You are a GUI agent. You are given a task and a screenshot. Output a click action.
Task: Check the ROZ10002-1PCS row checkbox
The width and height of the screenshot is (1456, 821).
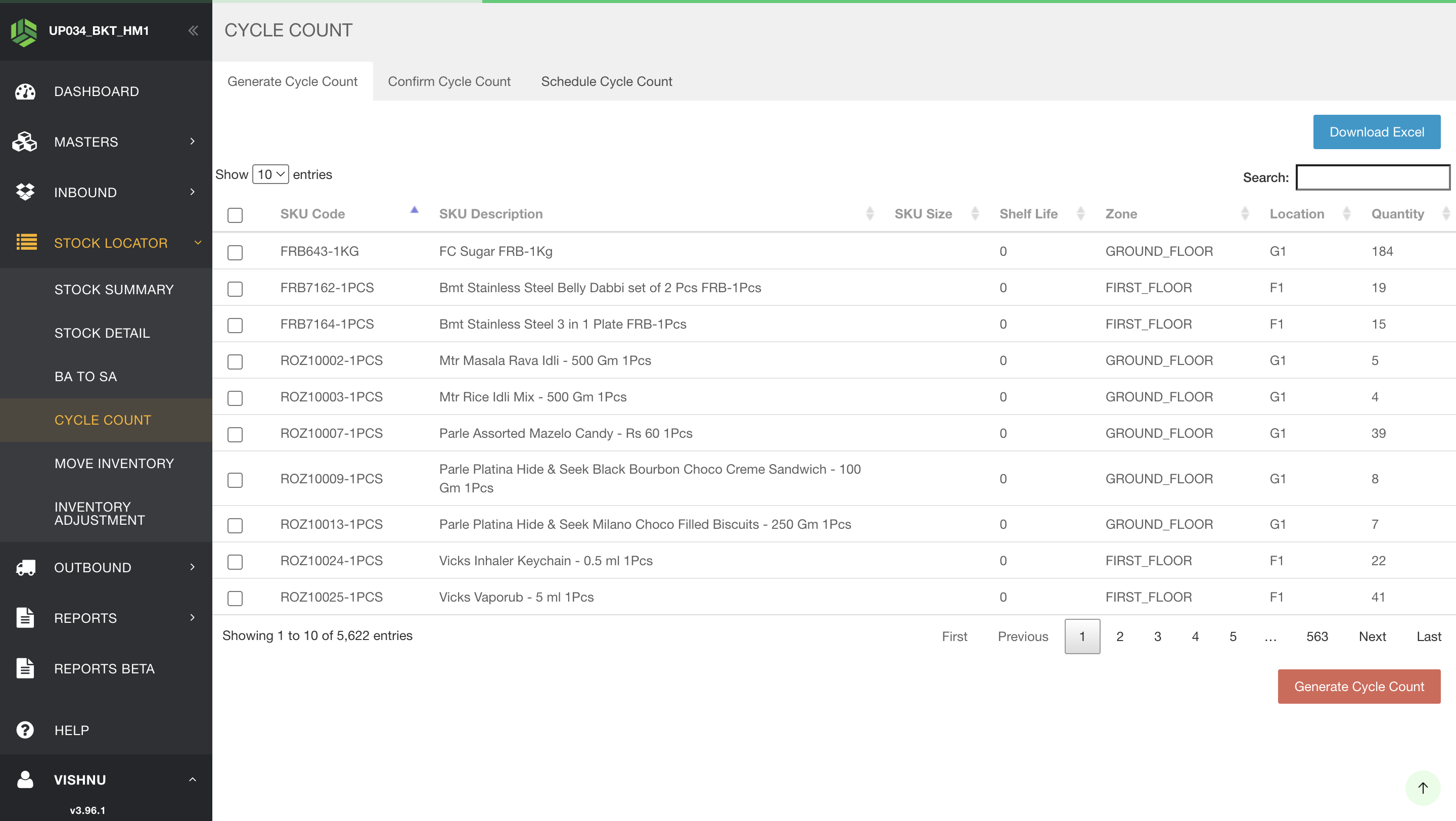[x=235, y=361]
